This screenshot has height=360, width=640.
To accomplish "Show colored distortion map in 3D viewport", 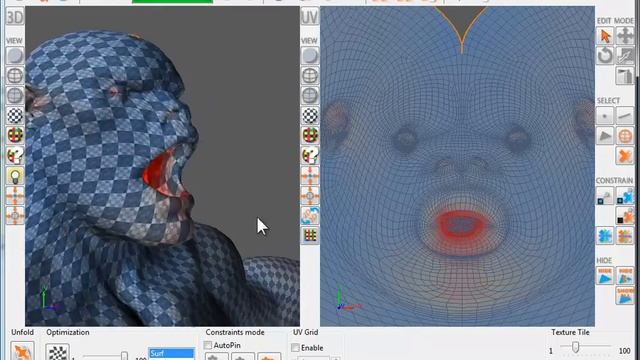I will [x=15, y=135].
